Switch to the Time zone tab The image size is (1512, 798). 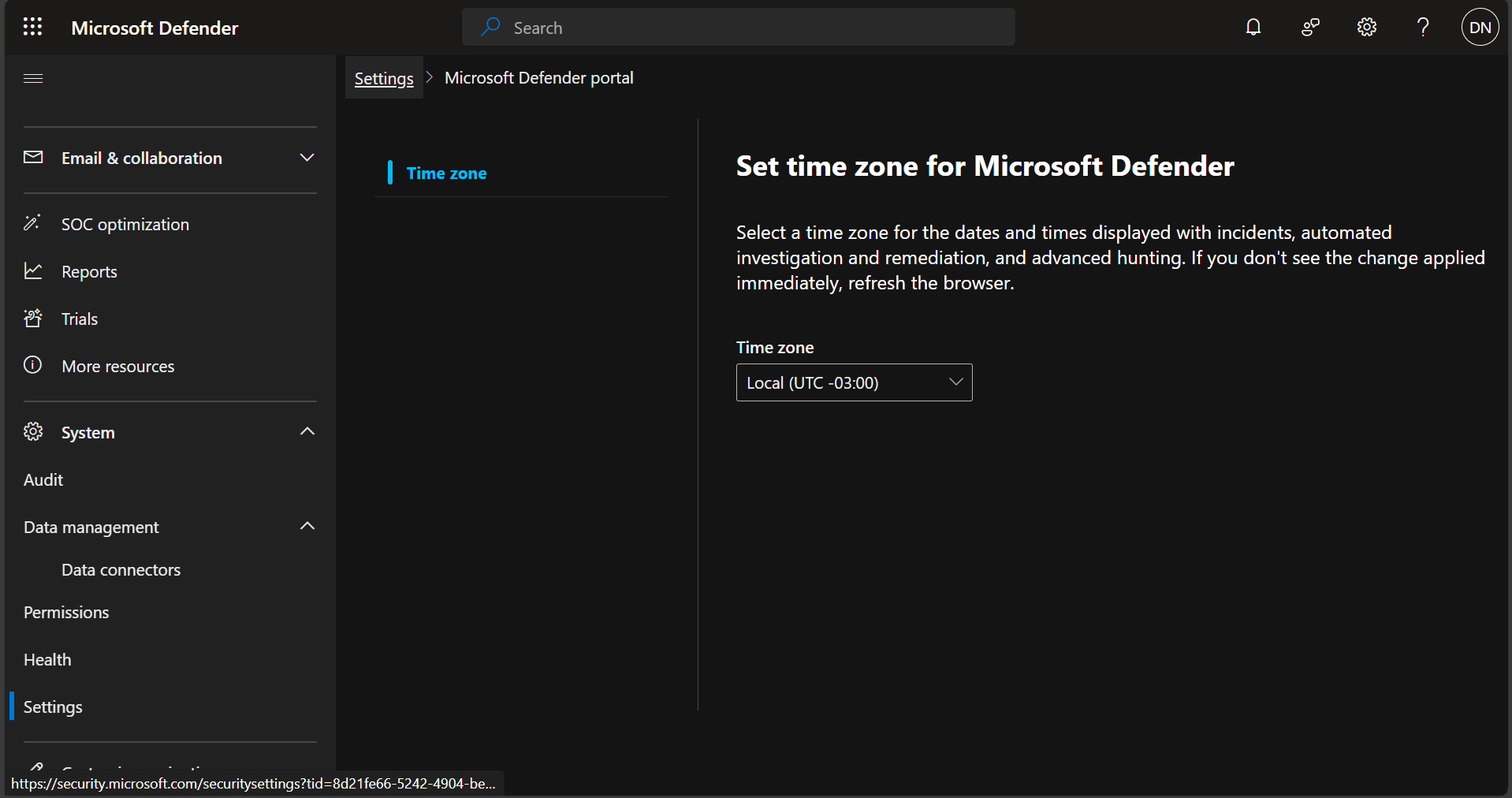coord(446,173)
